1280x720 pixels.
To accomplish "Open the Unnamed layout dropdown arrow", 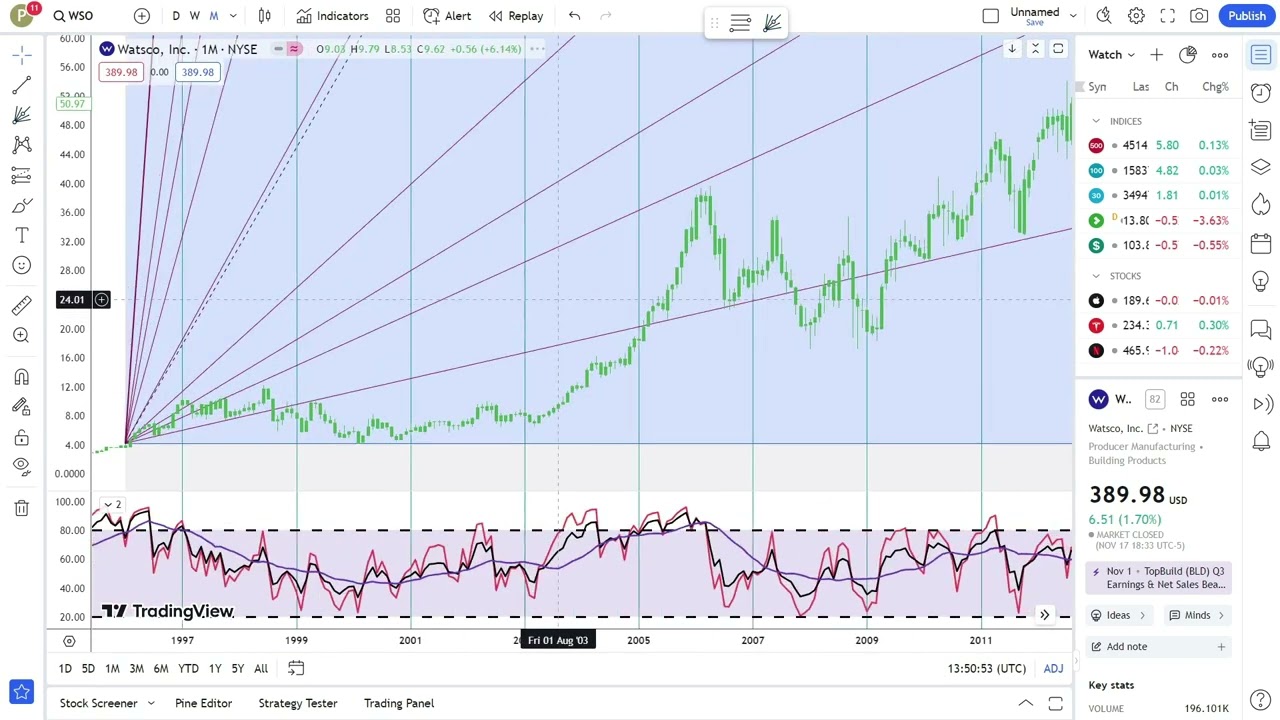I will [x=1073, y=16].
